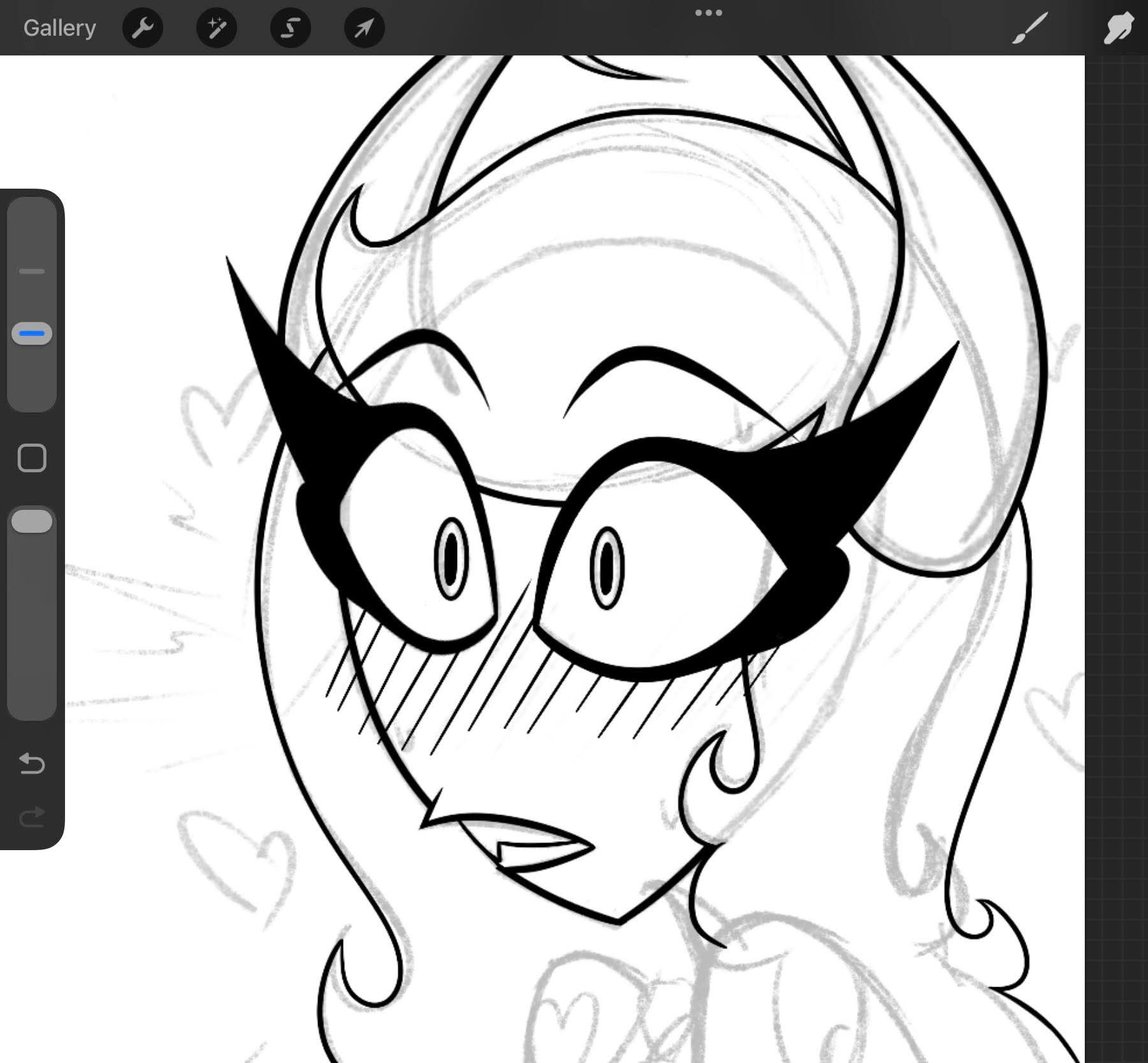Click the blue brush size slider handle
The width and height of the screenshot is (1148, 1063).
point(32,333)
